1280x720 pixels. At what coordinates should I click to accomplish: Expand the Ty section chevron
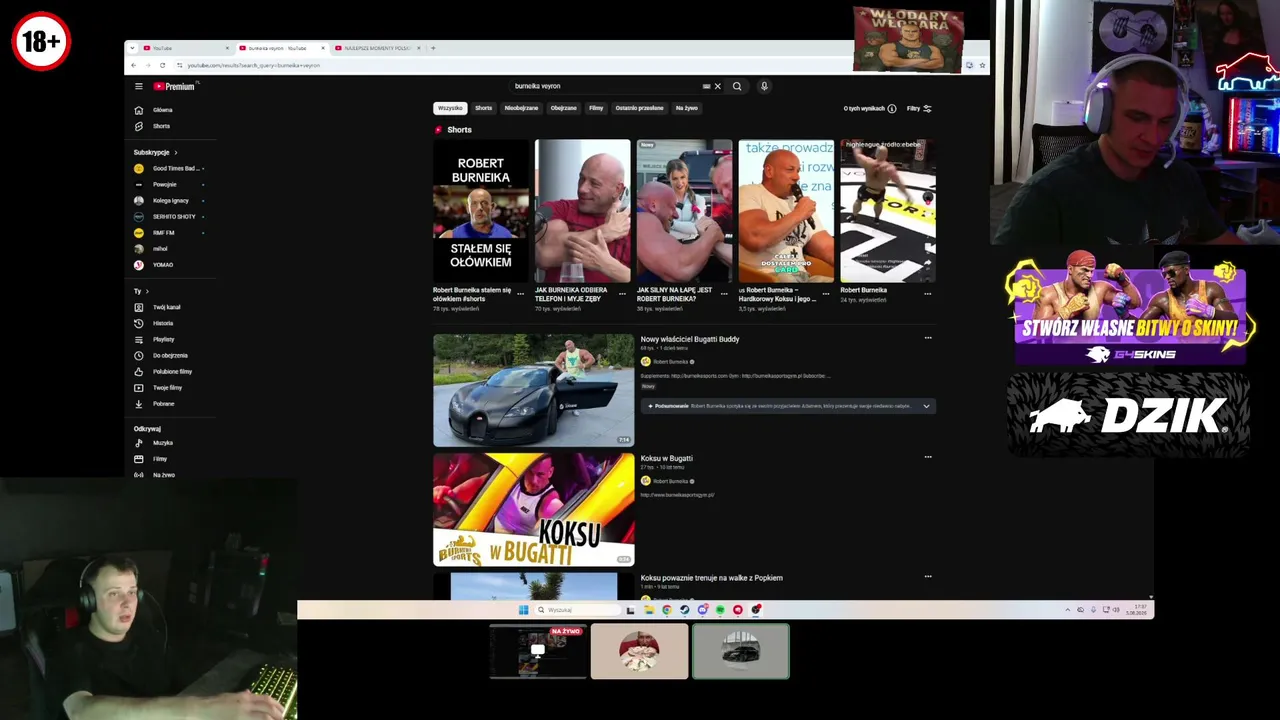[x=147, y=291]
